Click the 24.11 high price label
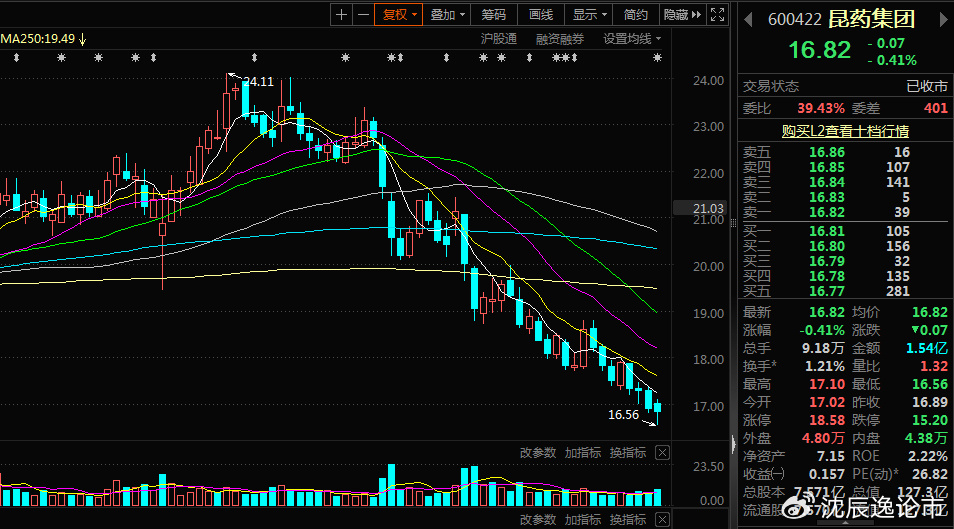The width and height of the screenshot is (954, 529). [x=259, y=82]
